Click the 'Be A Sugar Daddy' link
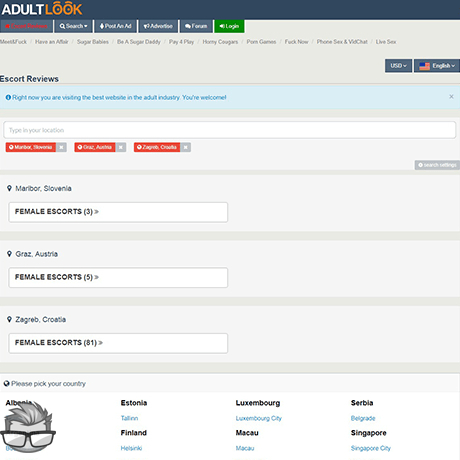460x460 pixels. [x=139, y=42]
